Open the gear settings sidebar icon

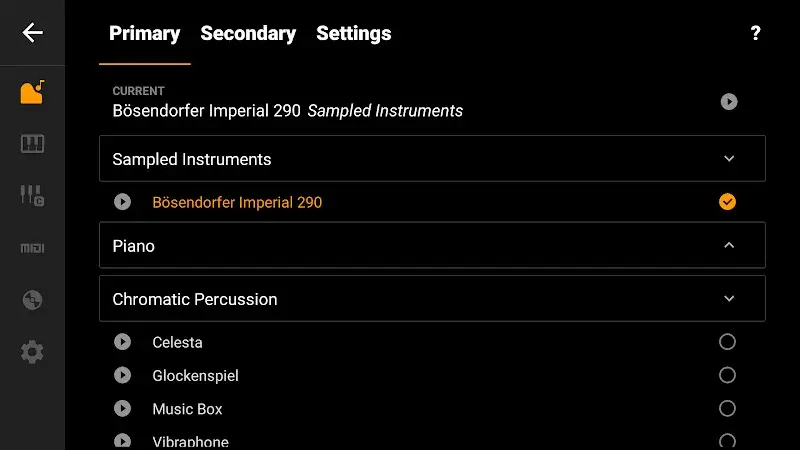point(33,352)
